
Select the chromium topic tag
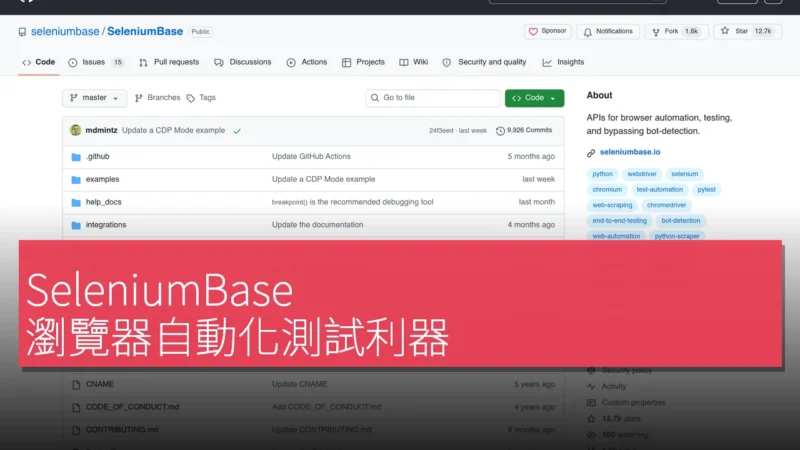pyautogui.click(x=607, y=190)
